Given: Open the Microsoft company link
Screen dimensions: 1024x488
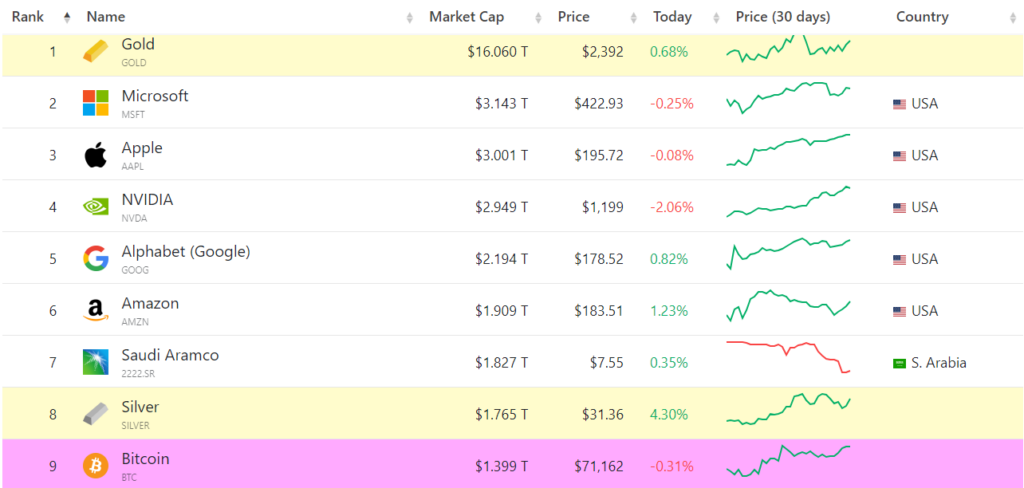Looking at the screenshot, I should [155, 96].
